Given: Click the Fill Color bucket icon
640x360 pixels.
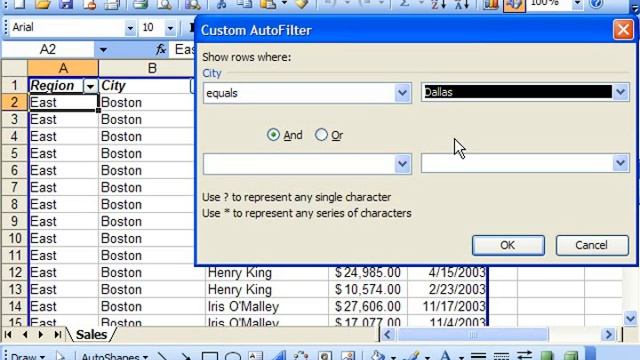Looking at the screenshot, I should (377, 356).
